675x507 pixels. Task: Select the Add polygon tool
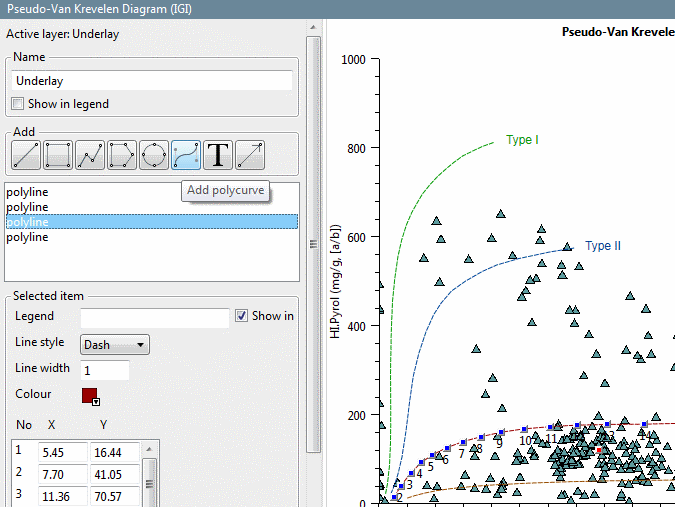click(x=122, y=155)
